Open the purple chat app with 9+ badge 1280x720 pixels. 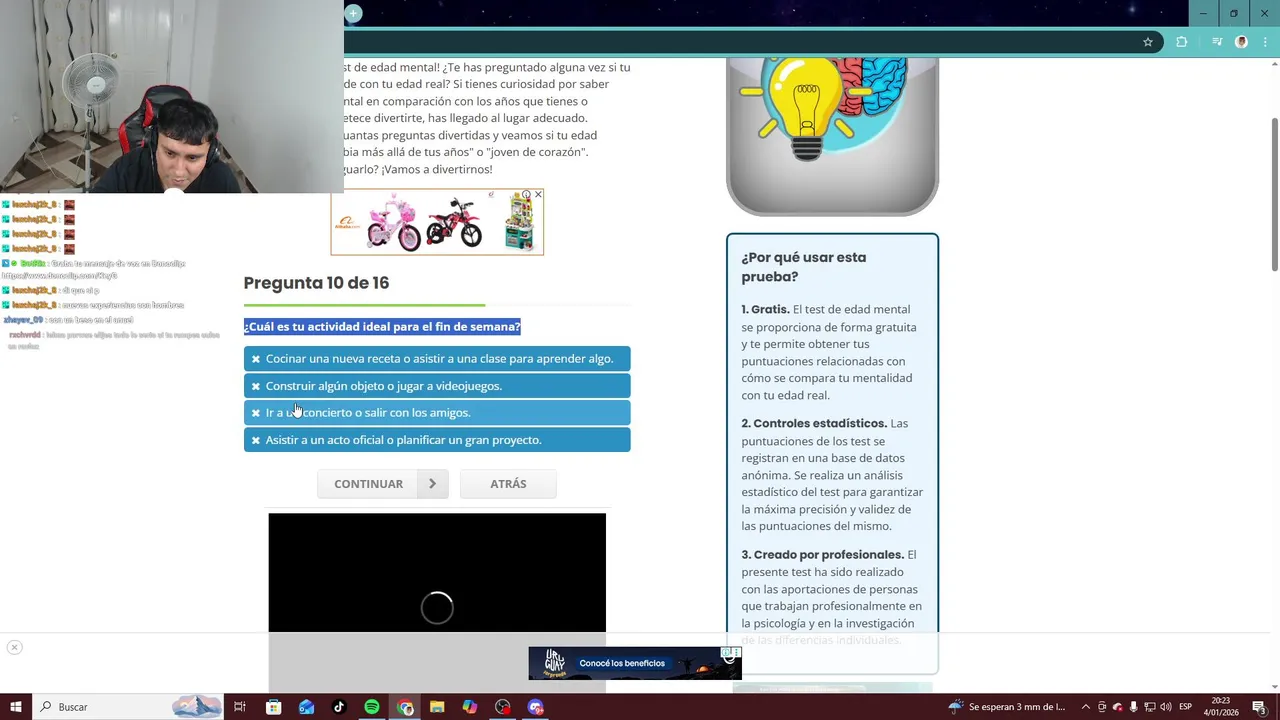tap(536, 707)
